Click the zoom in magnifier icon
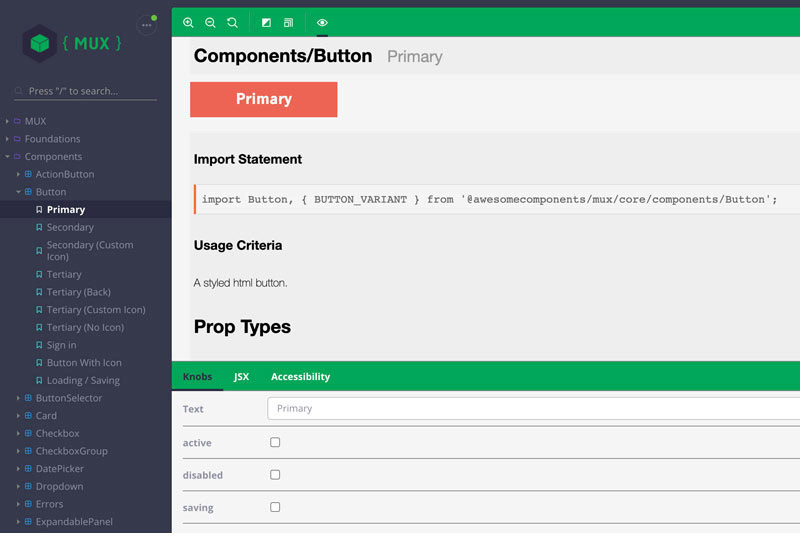Screen dimensions: 800x555 point(188,22)
